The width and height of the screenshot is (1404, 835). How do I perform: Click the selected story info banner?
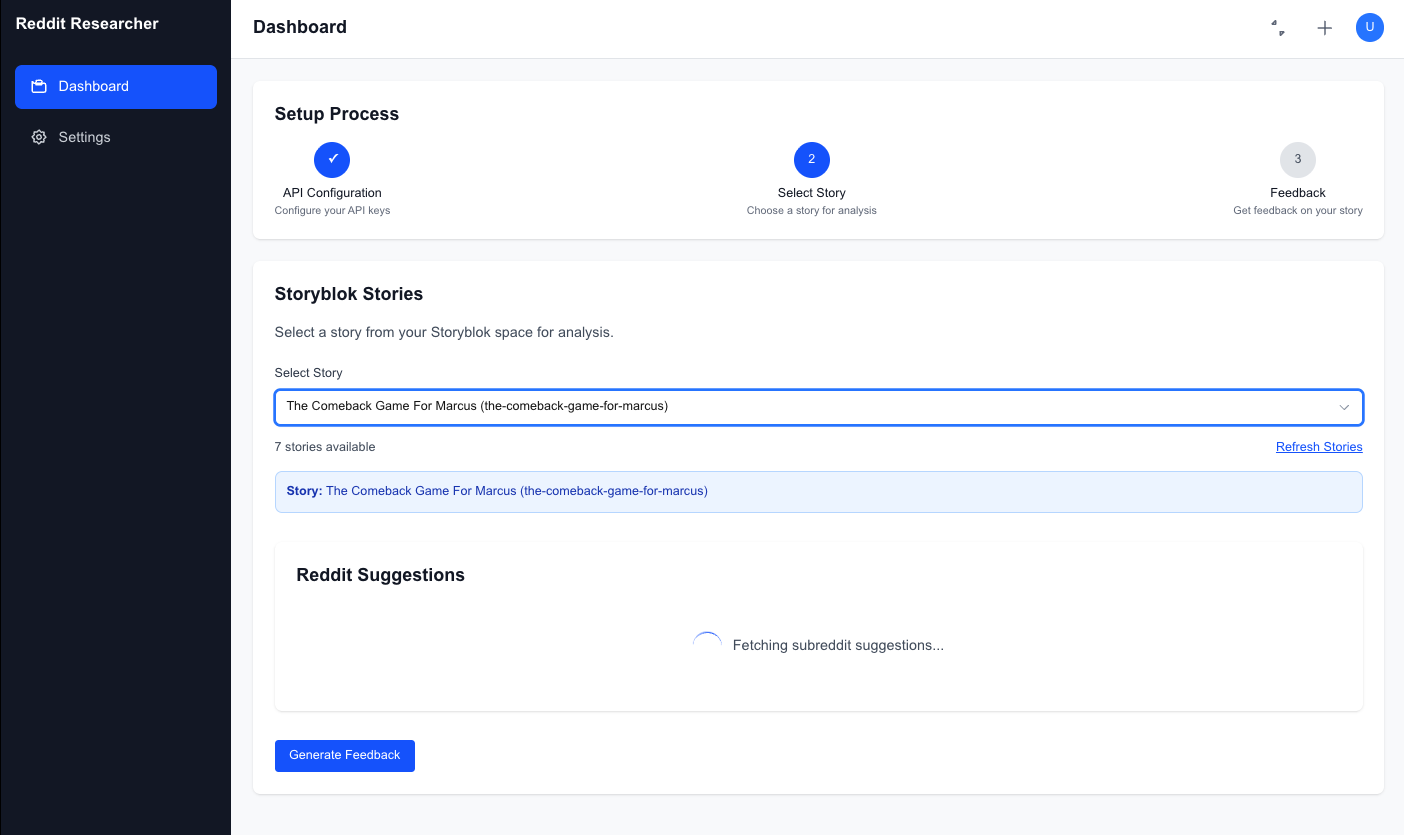(x=819, y=492)
